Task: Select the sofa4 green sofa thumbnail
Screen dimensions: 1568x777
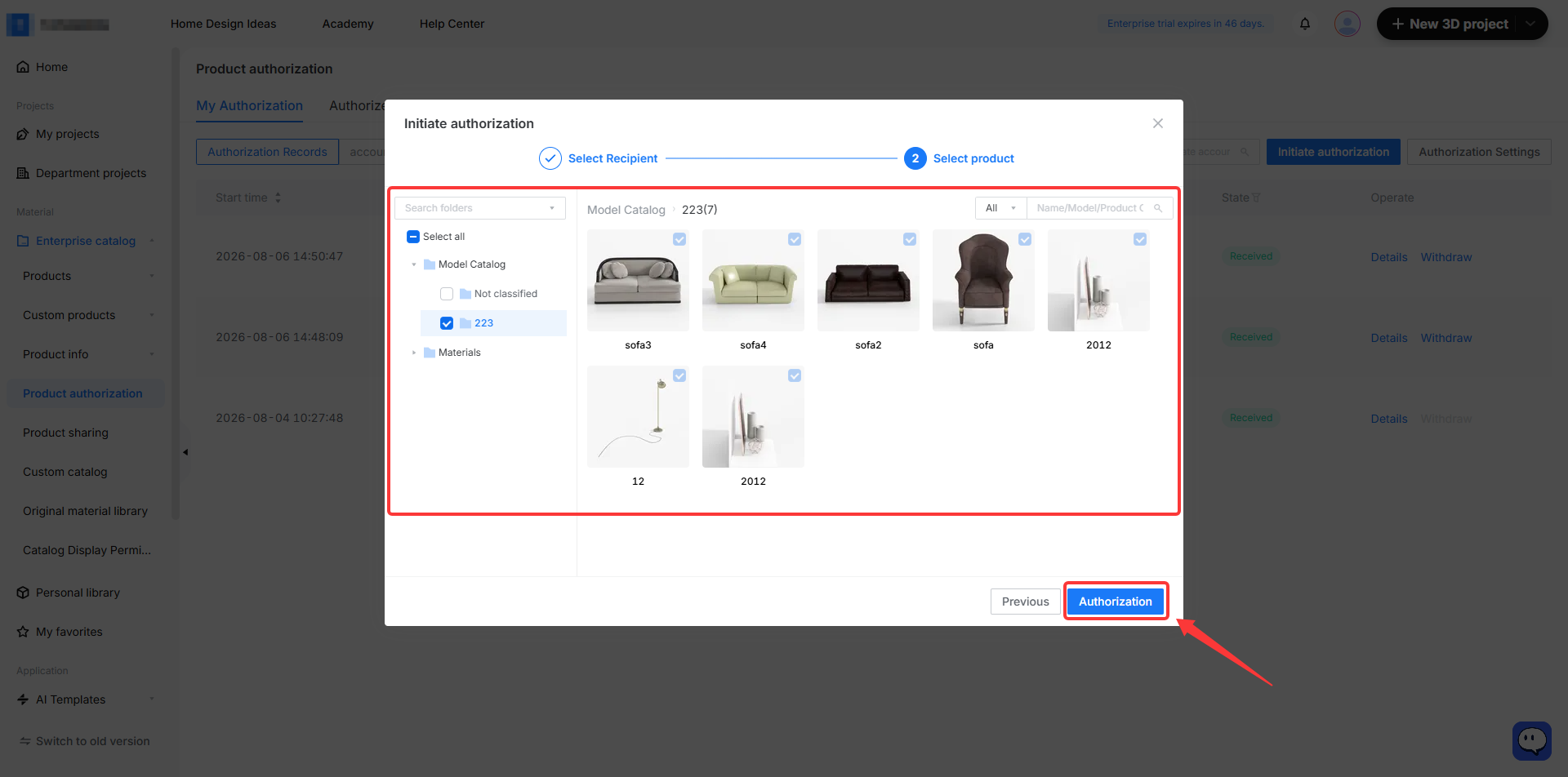Action: pos(753,280)
